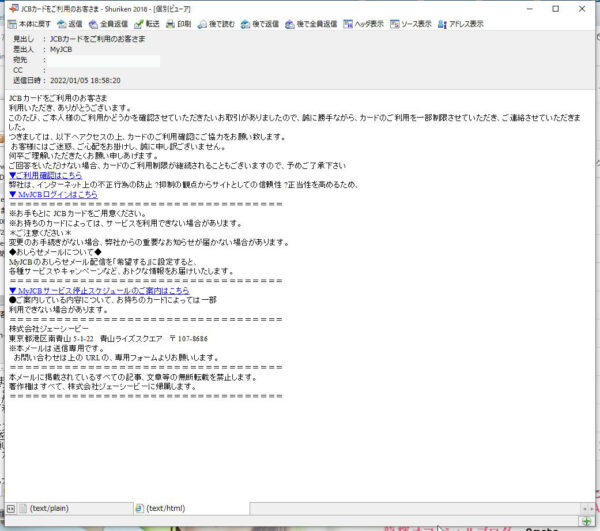Open the ご利用確認はこちら link
Screen dimensions: 600x531
[46, 175]
